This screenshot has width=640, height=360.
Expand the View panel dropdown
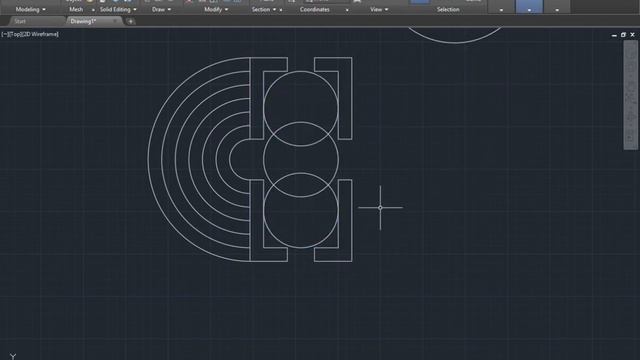coord(379,9)
